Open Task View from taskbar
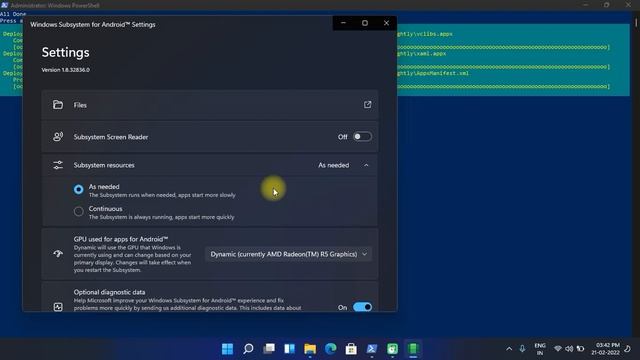 [x=269, y=349]
